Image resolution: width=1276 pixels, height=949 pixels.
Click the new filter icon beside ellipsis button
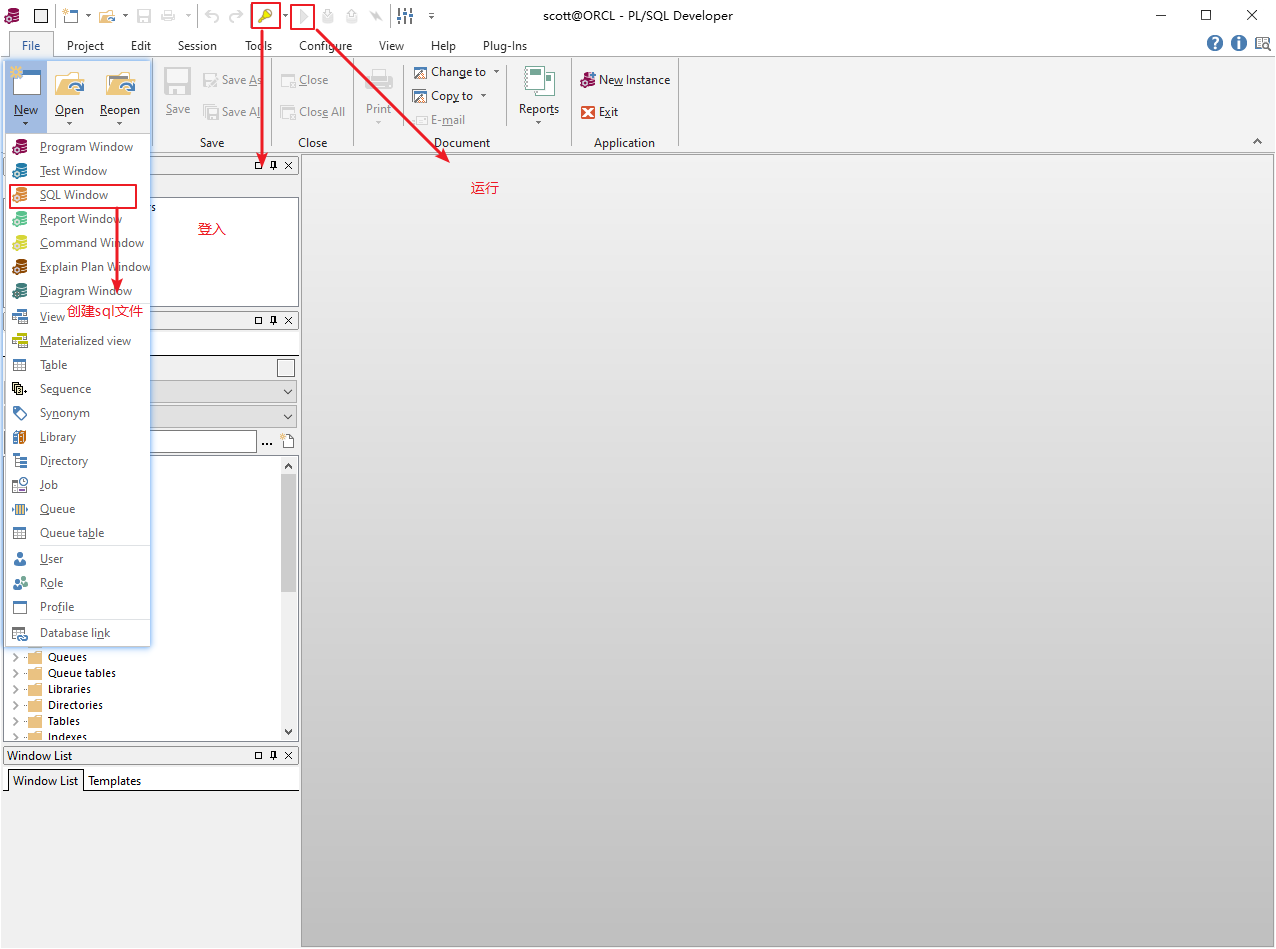pos(288,441)
